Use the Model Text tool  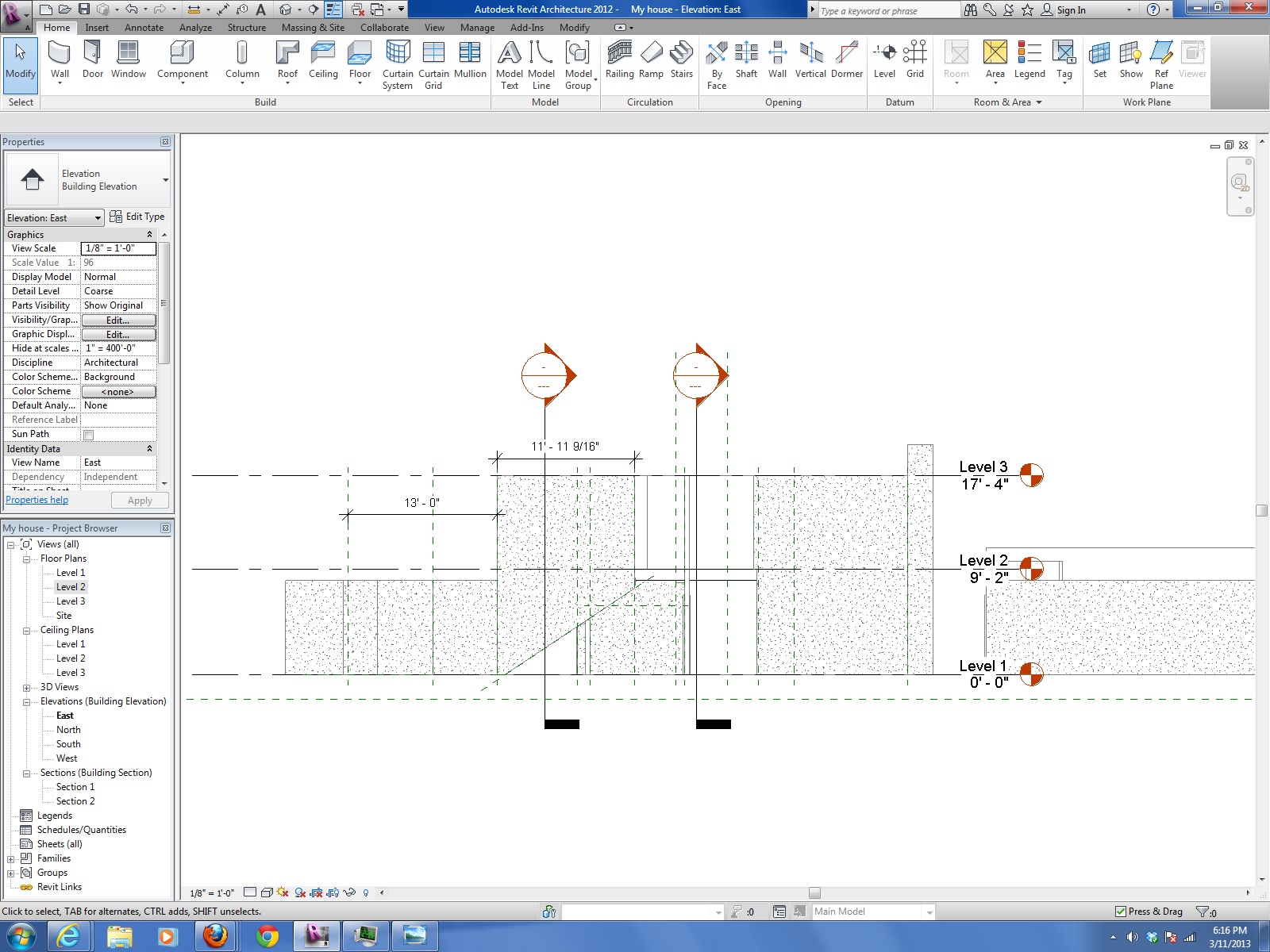[510, 66]
